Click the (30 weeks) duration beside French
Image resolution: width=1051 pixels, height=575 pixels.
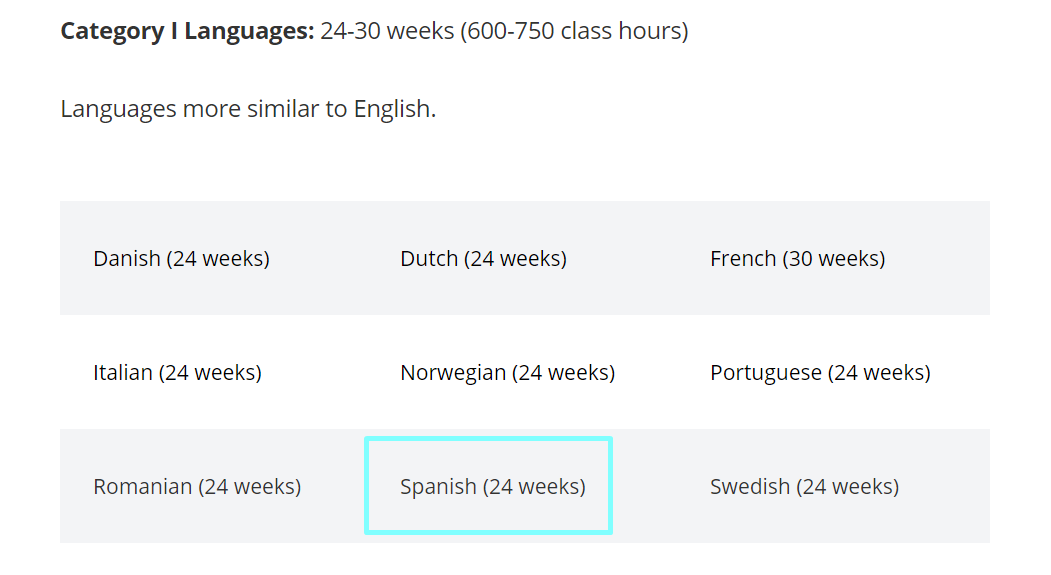point(834,259)
